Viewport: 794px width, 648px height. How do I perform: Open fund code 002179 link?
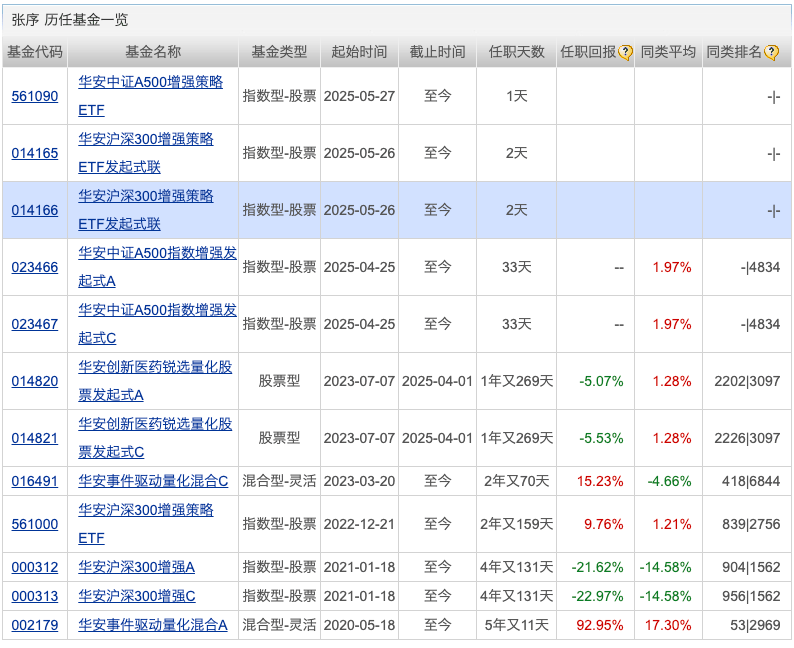[35, 626]
